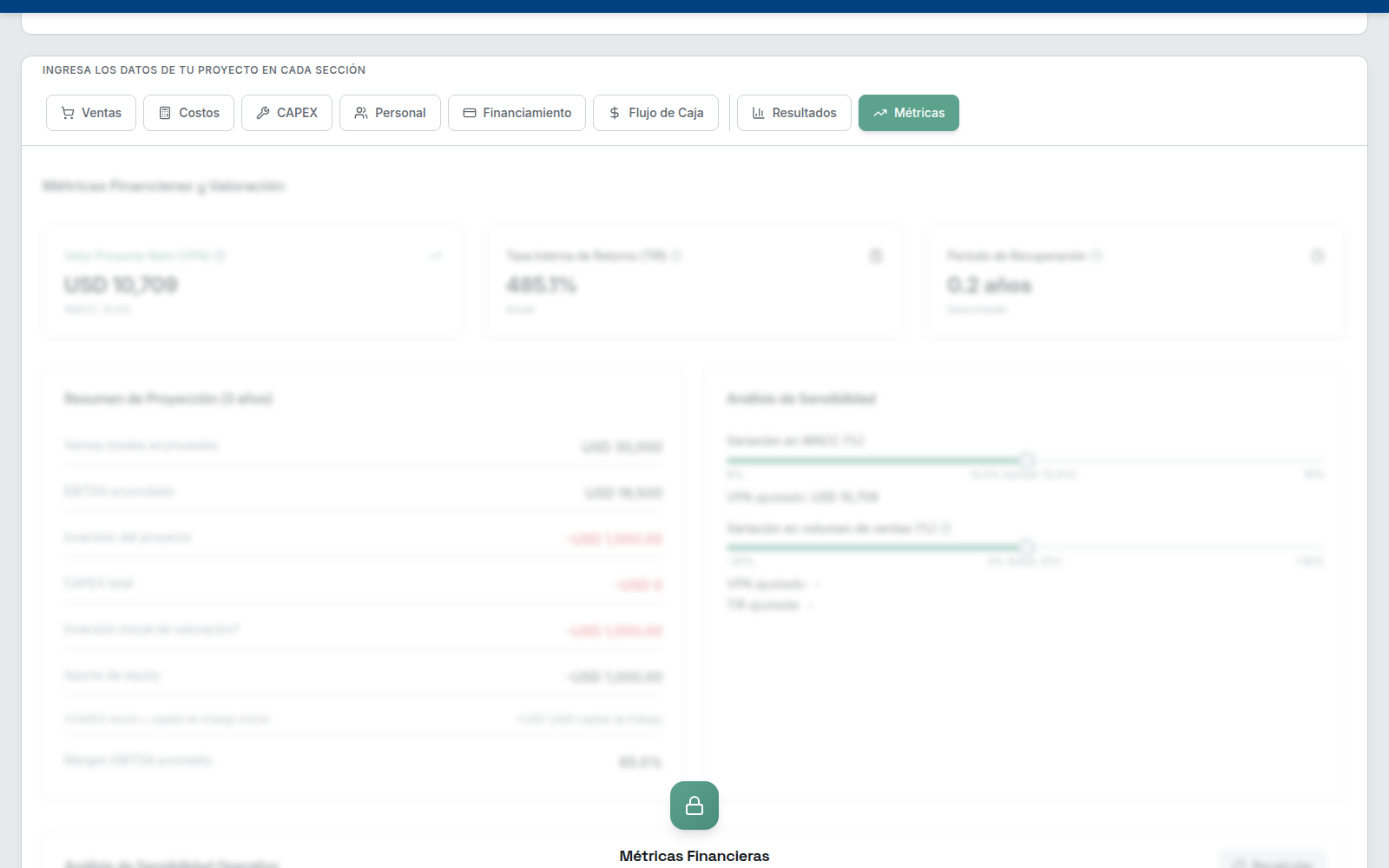Click the 'INGRESA LOS DATOS DE TU PROYECTO' heading
Image resolution: width=1389 pixels, height=868 pixels.
(x=204, y=70)
